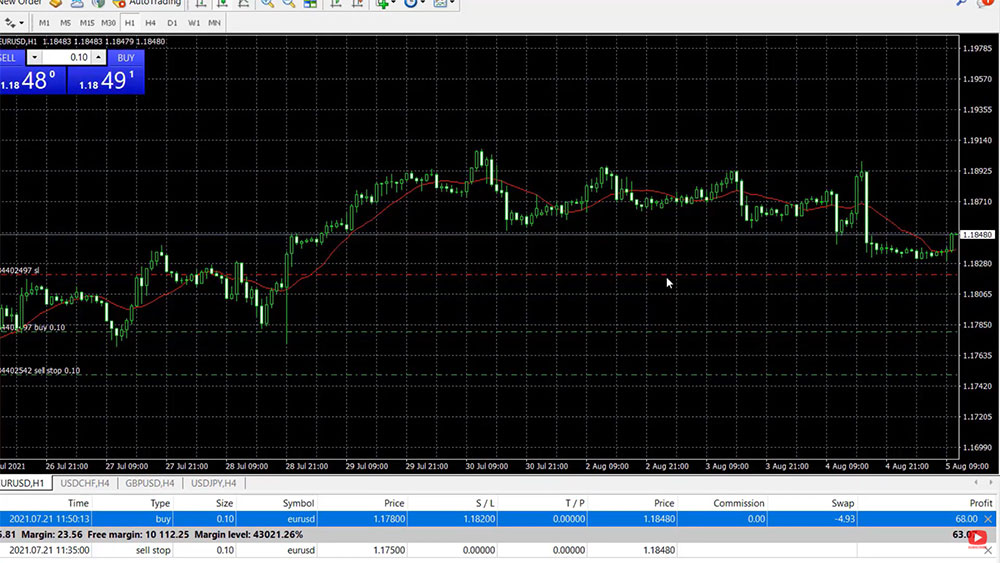Switch to the GBPUSD,H4 chart tab
This screenshot has height=563, width=1000.
150,483
